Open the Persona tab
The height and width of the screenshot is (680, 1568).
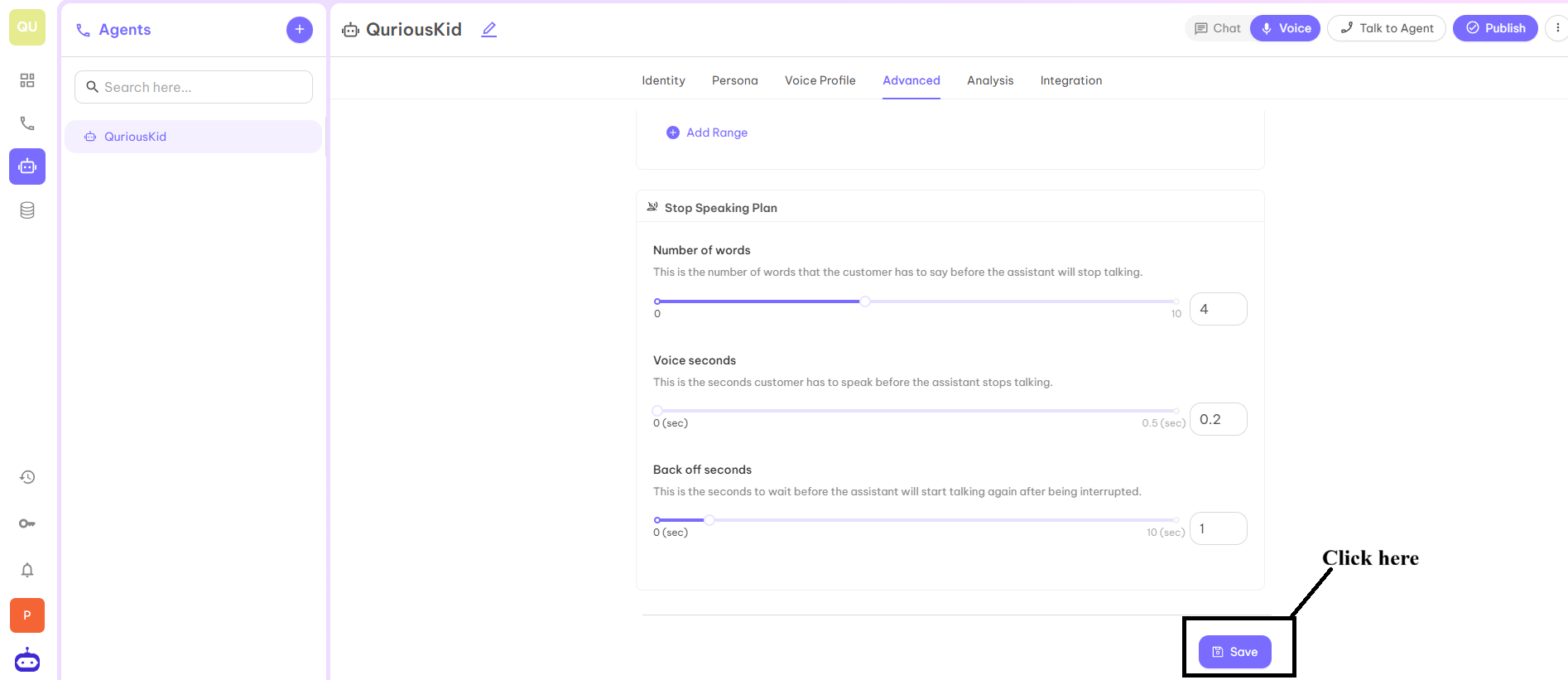[x=735, y=80]
